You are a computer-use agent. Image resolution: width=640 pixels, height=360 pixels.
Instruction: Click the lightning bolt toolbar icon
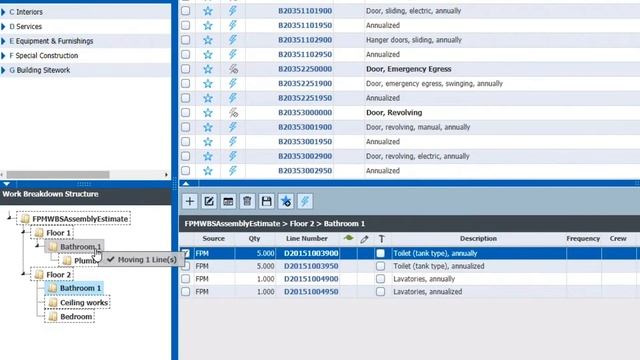click(305, 201)
